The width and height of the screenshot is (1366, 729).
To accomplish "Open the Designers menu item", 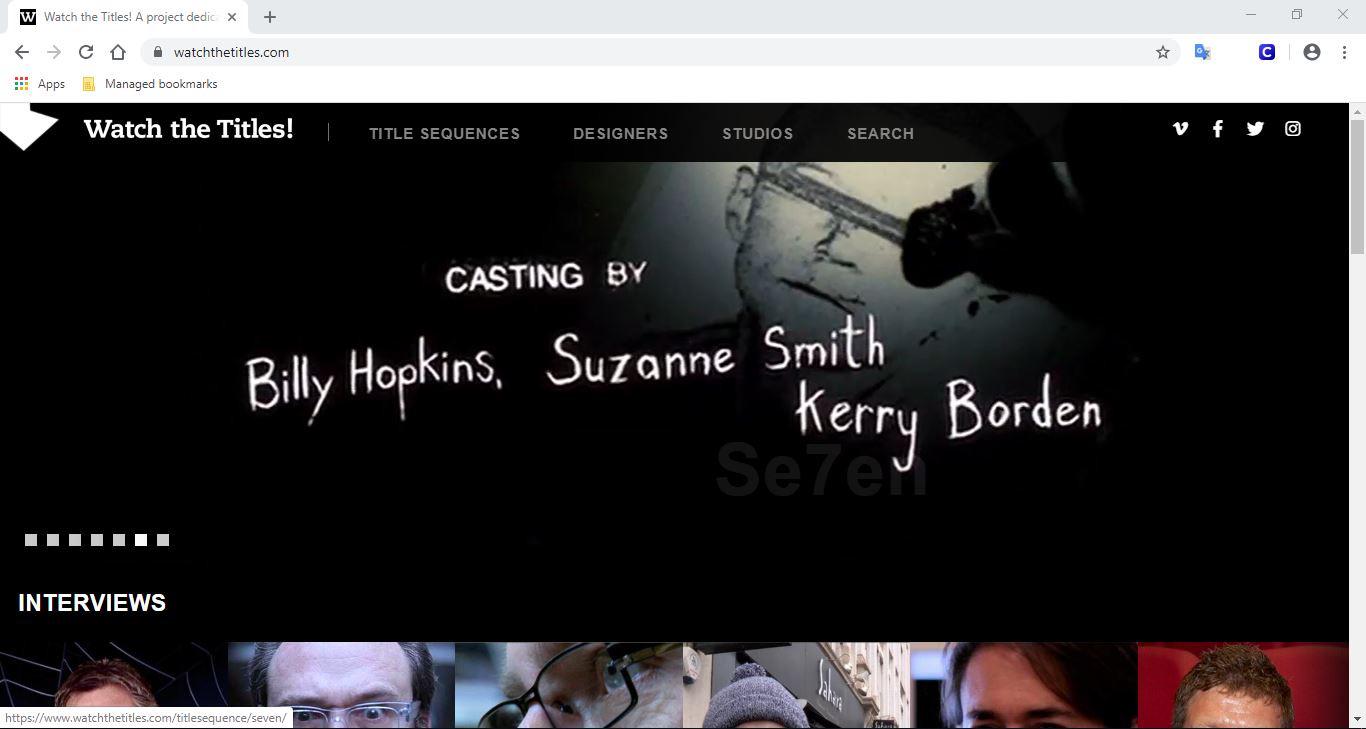I will coord(620,133).
